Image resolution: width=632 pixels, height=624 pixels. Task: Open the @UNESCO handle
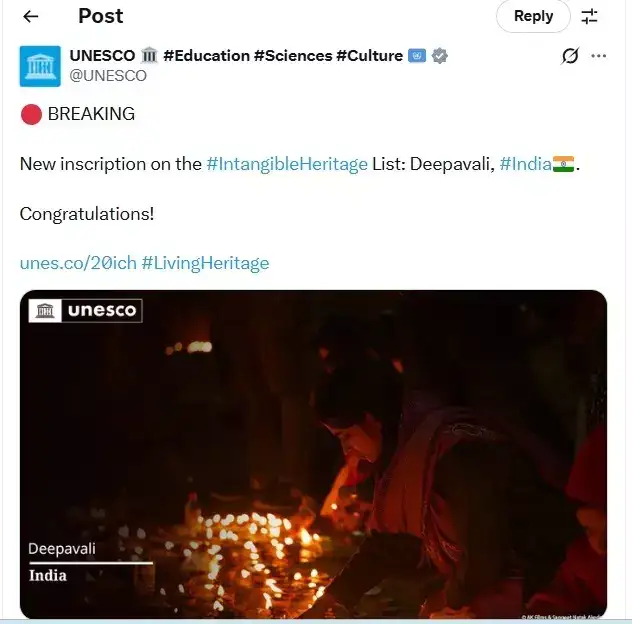(x=107, y=76)
